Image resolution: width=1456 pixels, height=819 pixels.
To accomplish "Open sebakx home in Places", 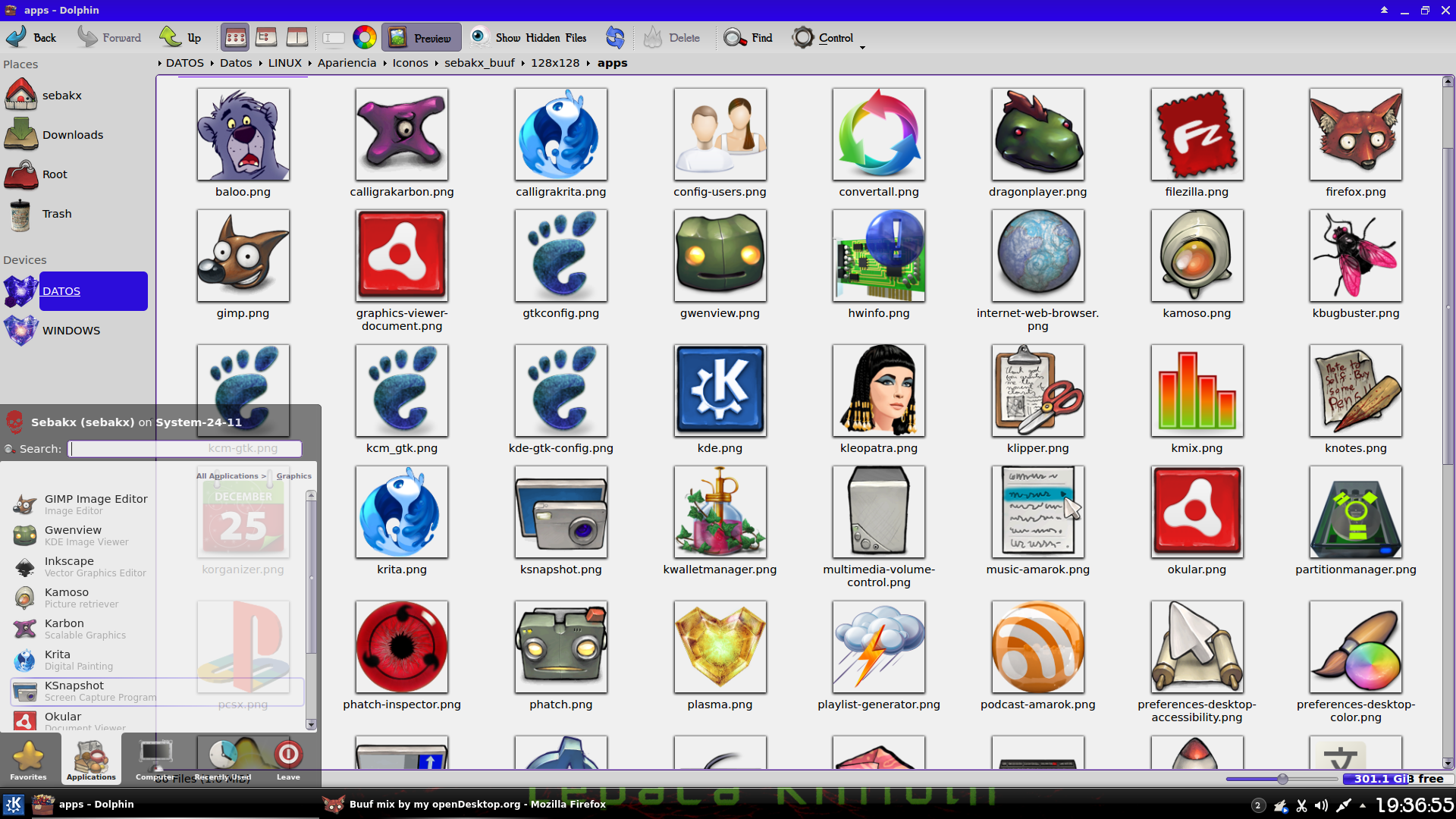I will (75, 96).
